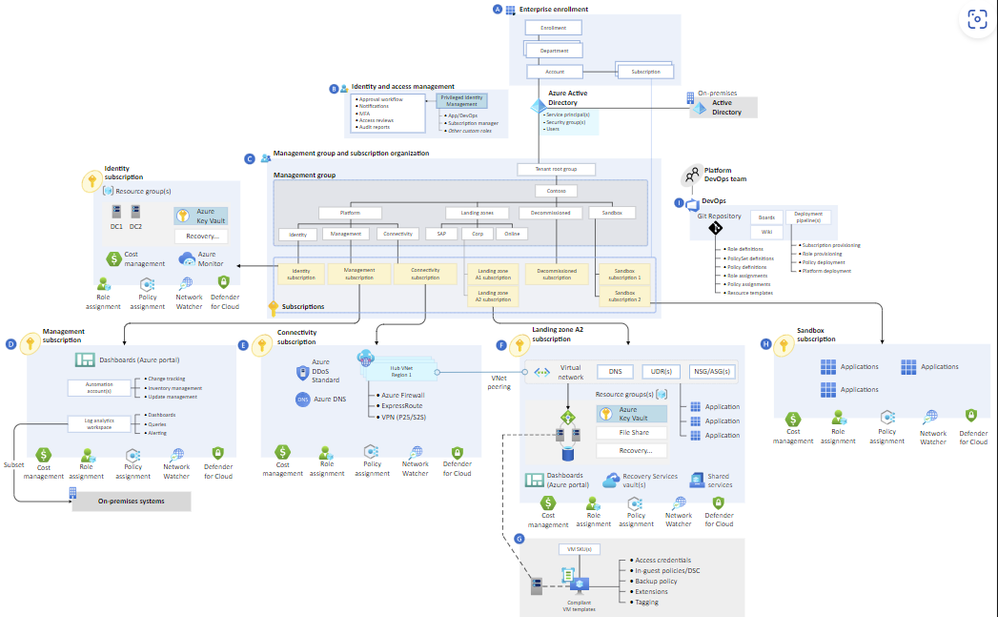
Task: Click the on-premises Active Directory icon
Action: [x=699, y=108]
